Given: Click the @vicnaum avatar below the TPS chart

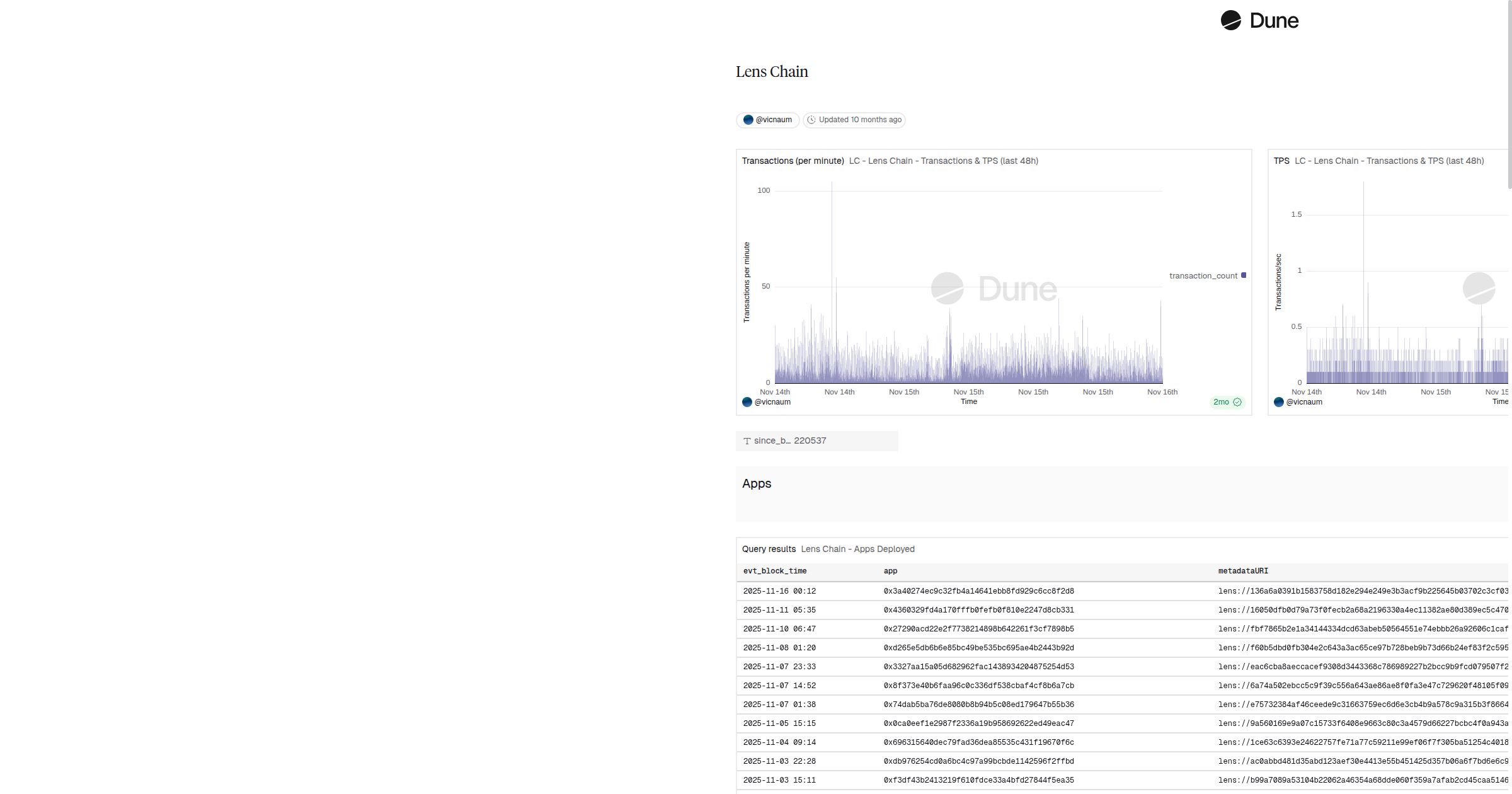Looking at the screenshot, I should pyautogui.click(x=1279, y=402).
